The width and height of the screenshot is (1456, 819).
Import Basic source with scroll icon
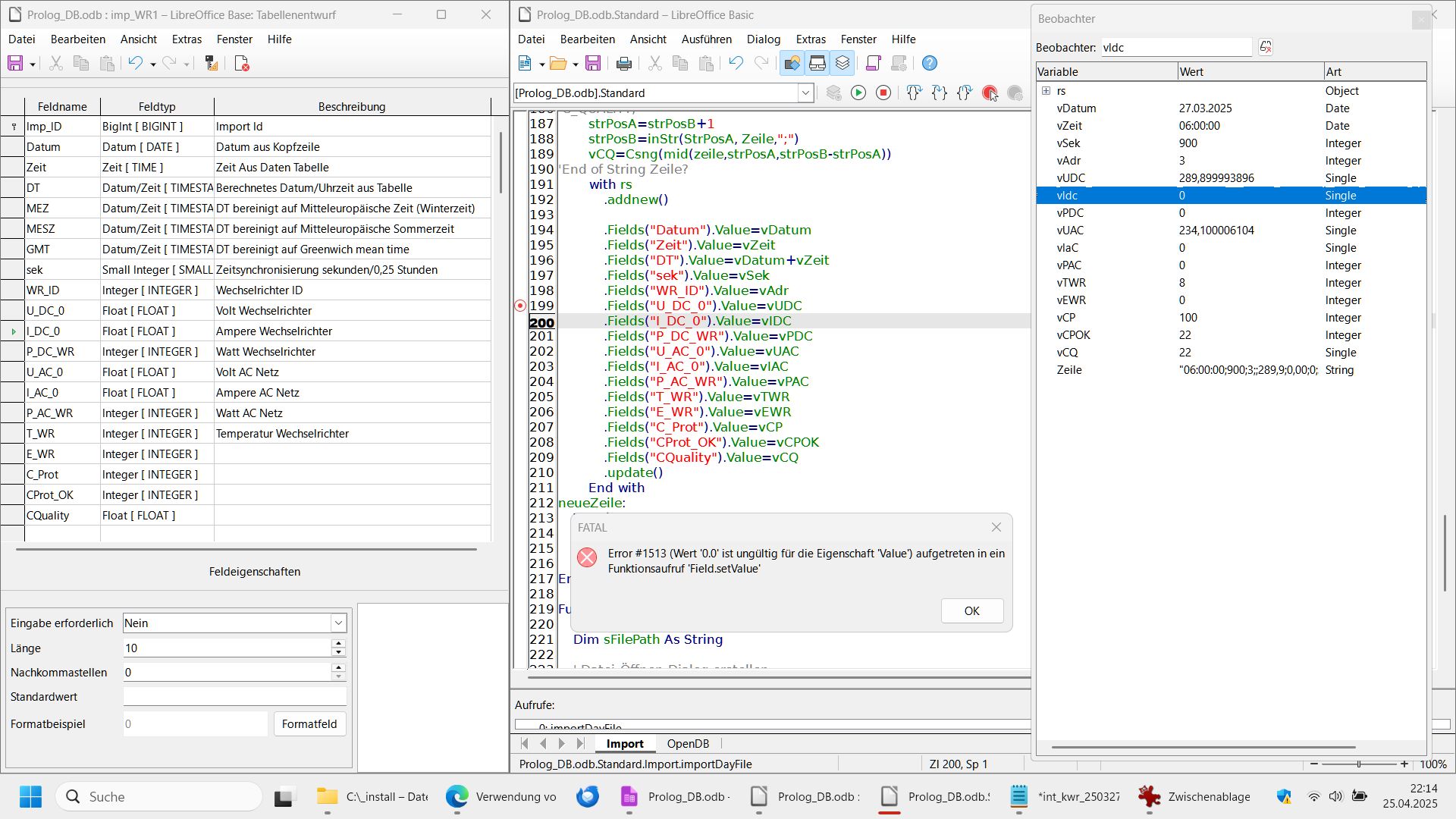tap(873, 64)
